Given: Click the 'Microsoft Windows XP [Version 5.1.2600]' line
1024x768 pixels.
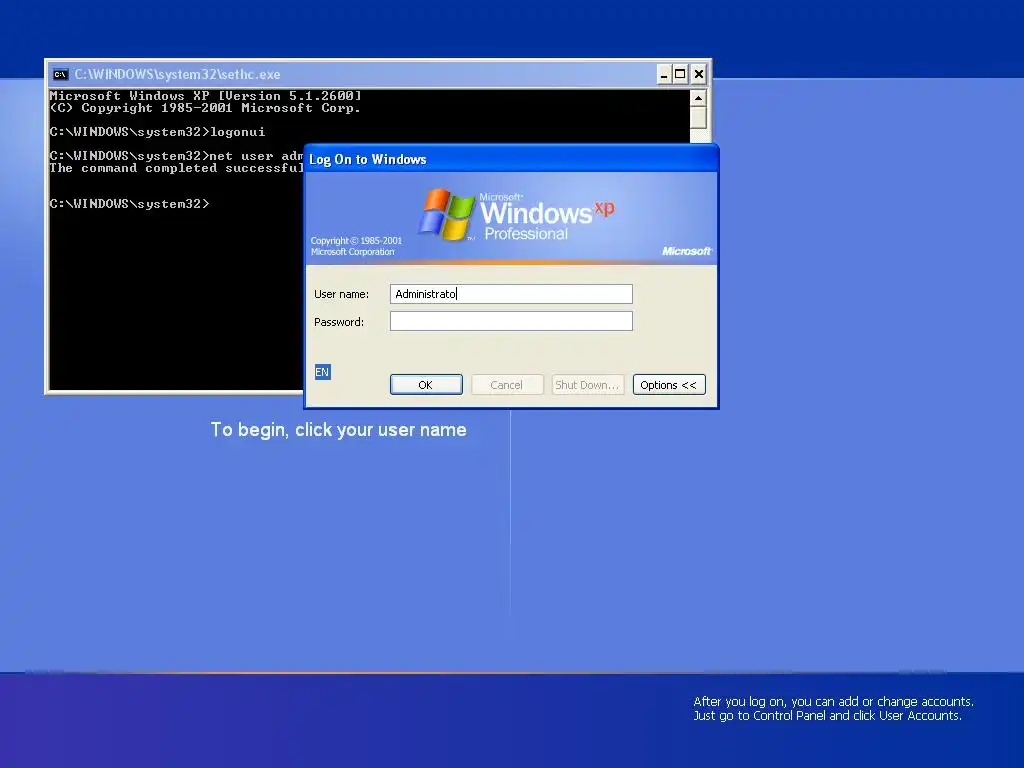Looking at the screenshot, I should [x=206, y=96].
